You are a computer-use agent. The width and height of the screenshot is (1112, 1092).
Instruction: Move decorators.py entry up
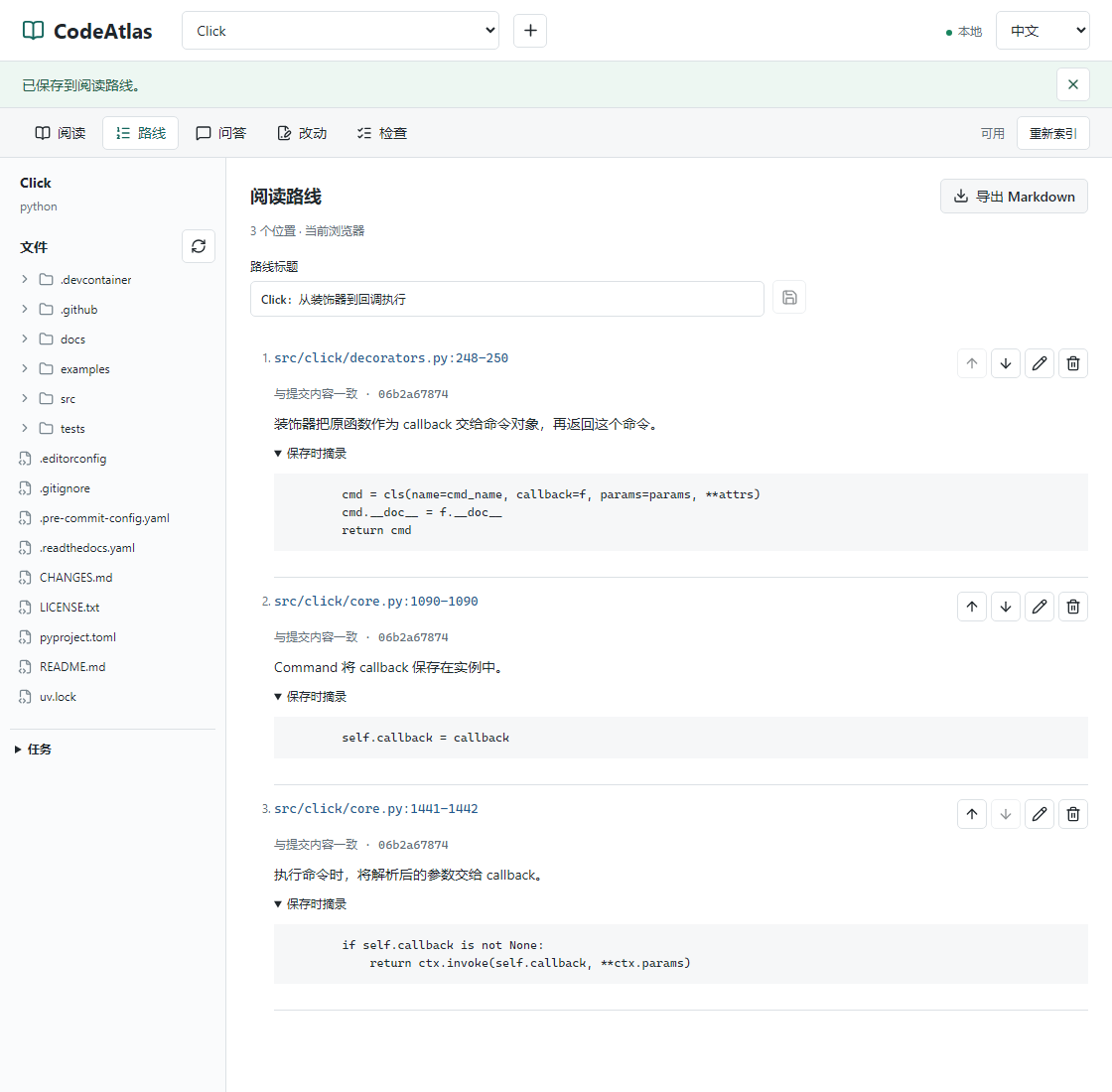tap(972, 363)
